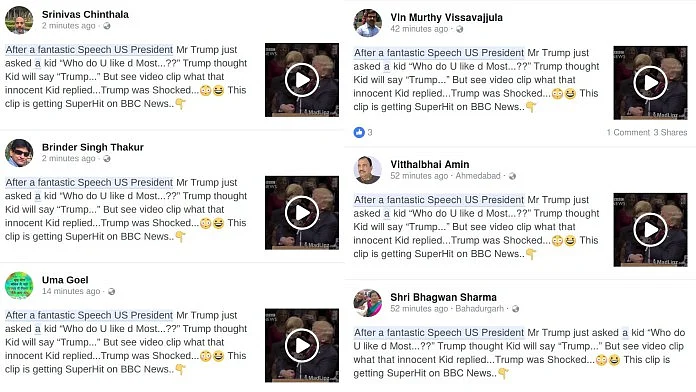View the 3 Shares link
The height and width of the screenshot is (392, 696).
tap(670, 132)
